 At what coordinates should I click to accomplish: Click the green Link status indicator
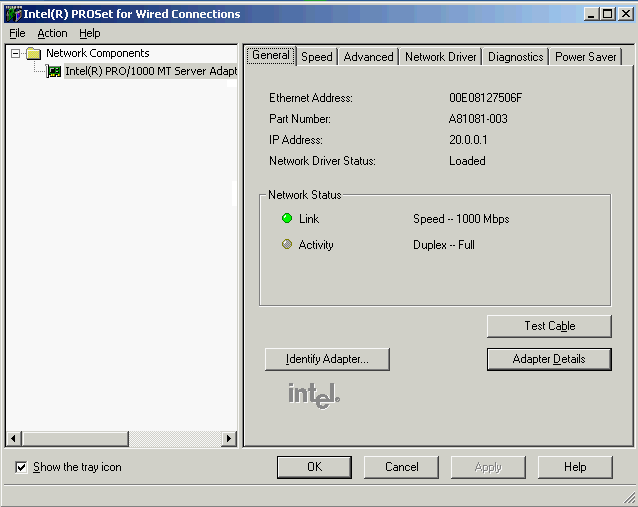(287, 219)
